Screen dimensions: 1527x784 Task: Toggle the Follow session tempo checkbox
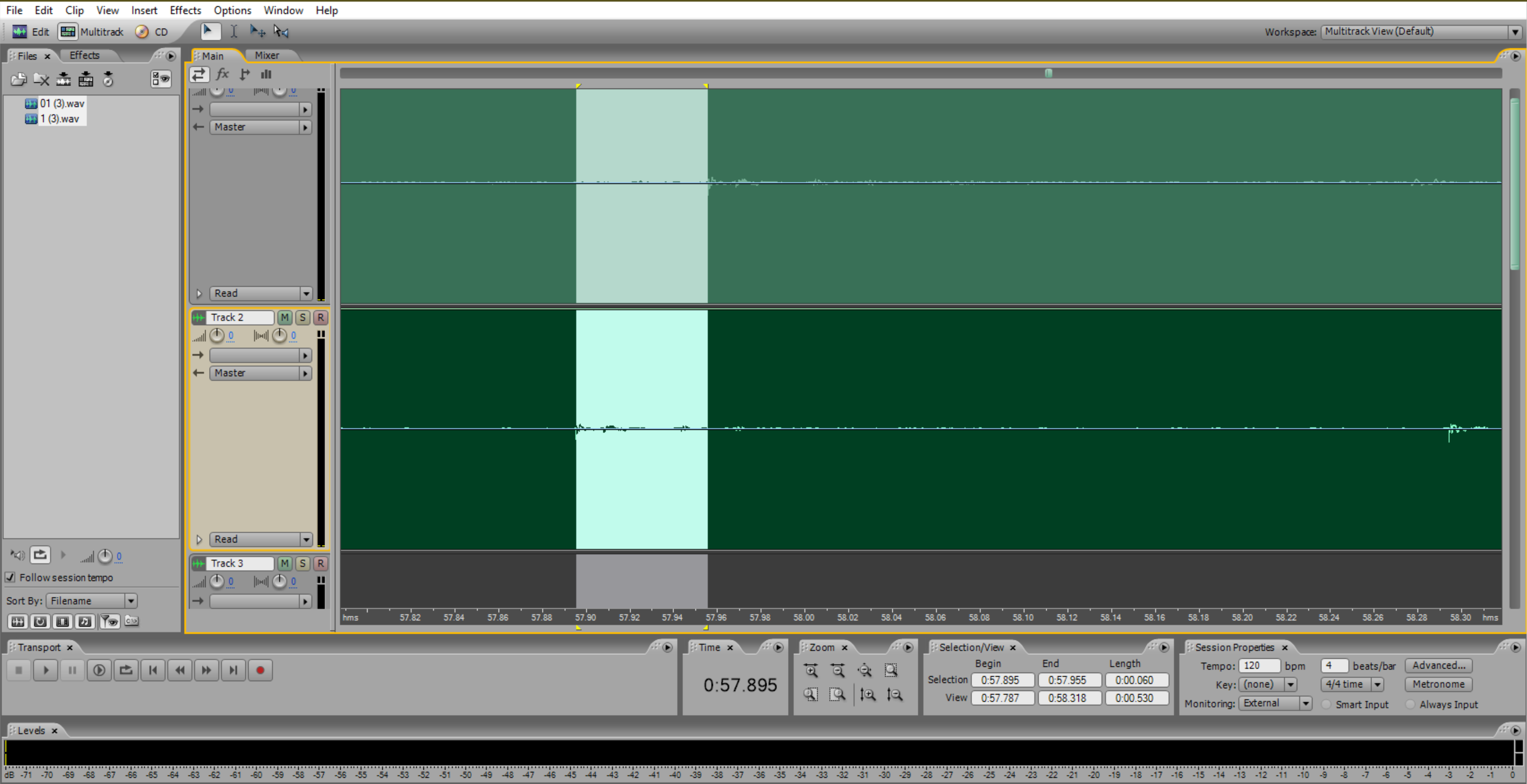tap(10, 577)
